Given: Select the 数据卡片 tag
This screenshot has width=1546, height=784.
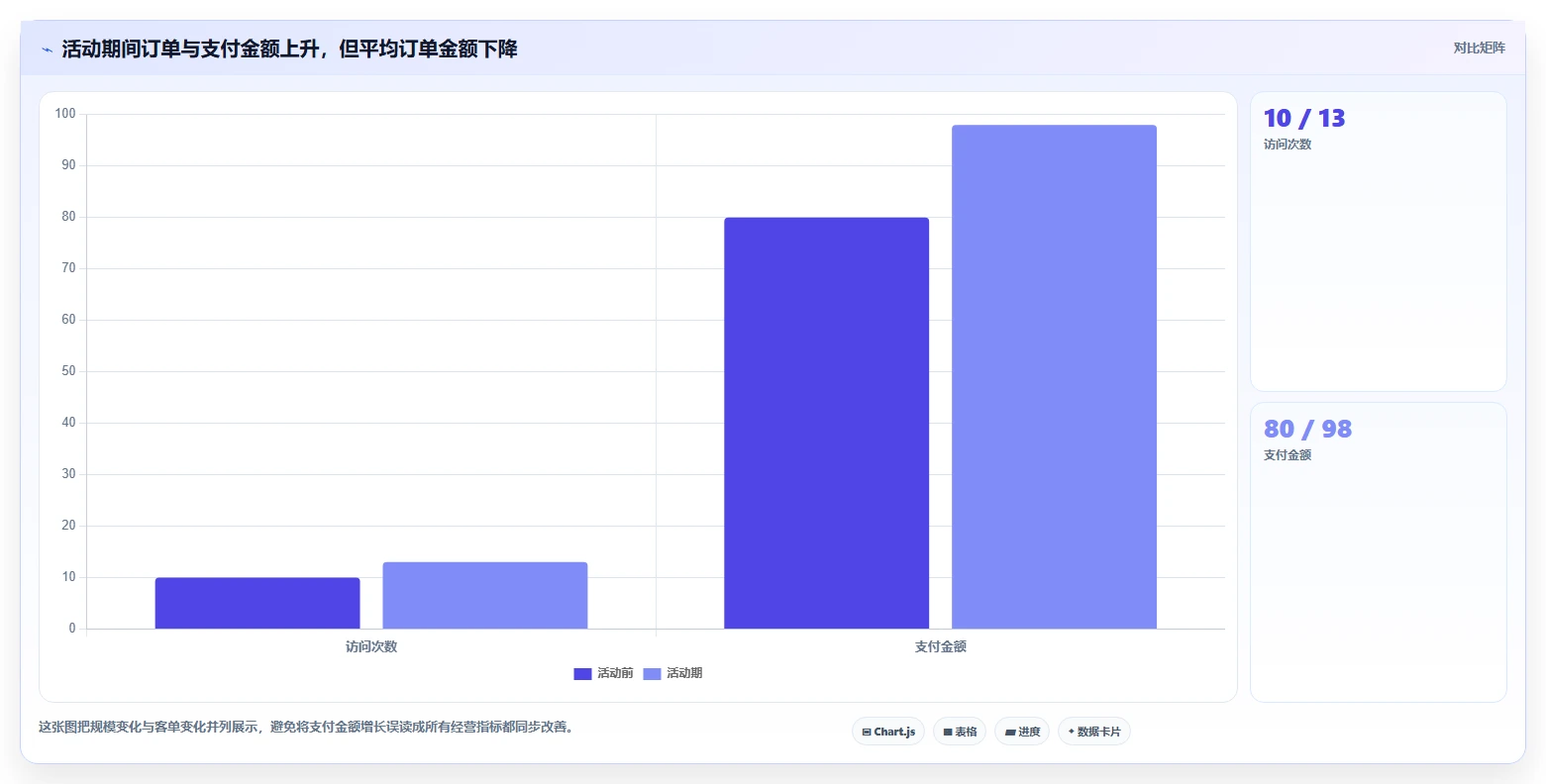Looking at the screenshot, I should [1094, 732].
